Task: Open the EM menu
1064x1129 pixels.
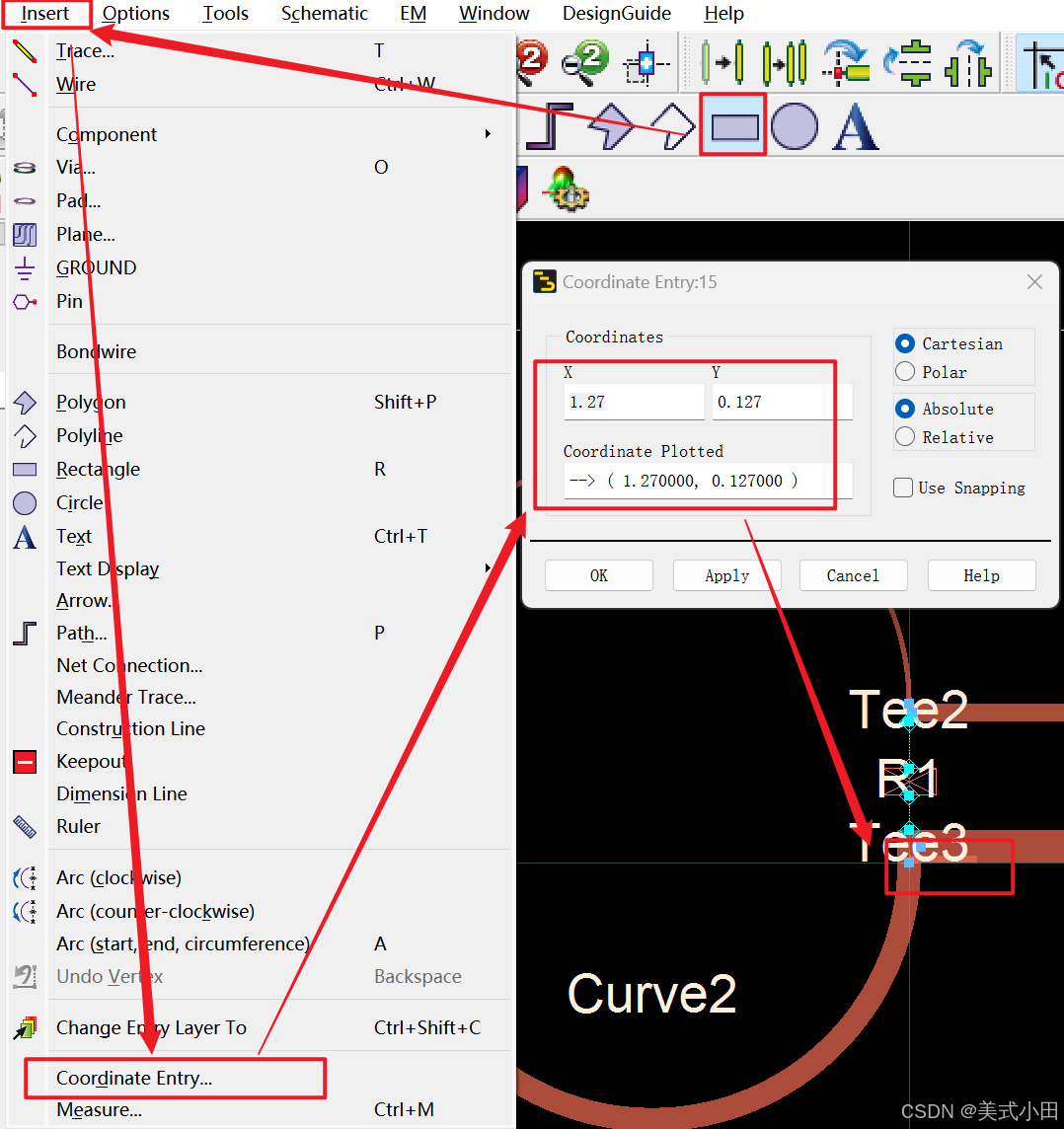Action: coord(414,14)
